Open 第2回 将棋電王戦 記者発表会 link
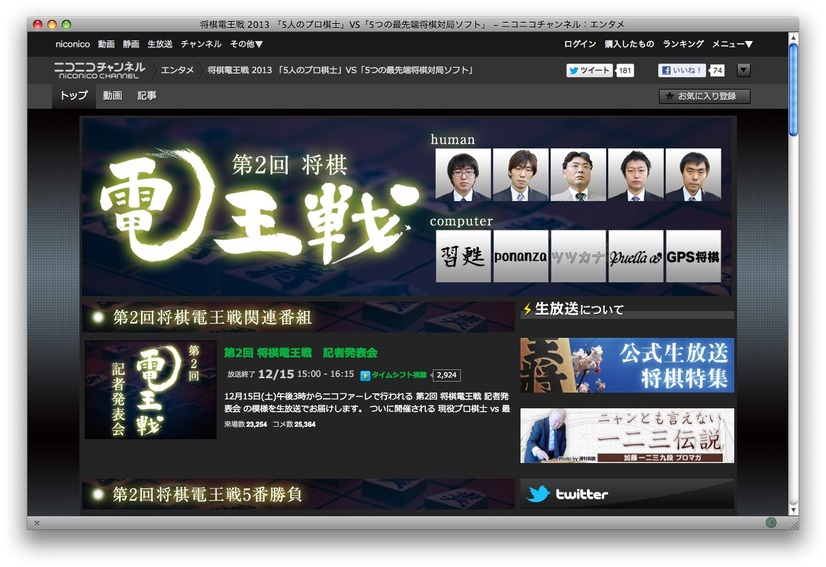 (x=301, y=353)
